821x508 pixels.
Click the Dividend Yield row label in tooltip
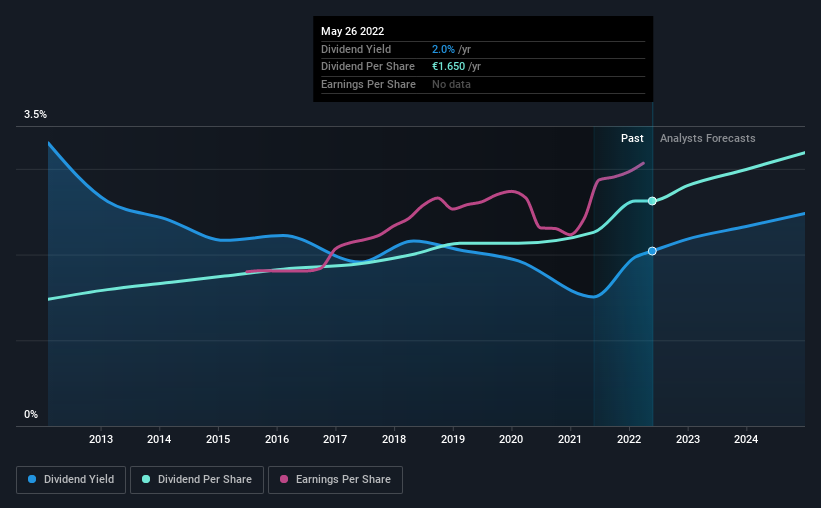pos(356,49)
